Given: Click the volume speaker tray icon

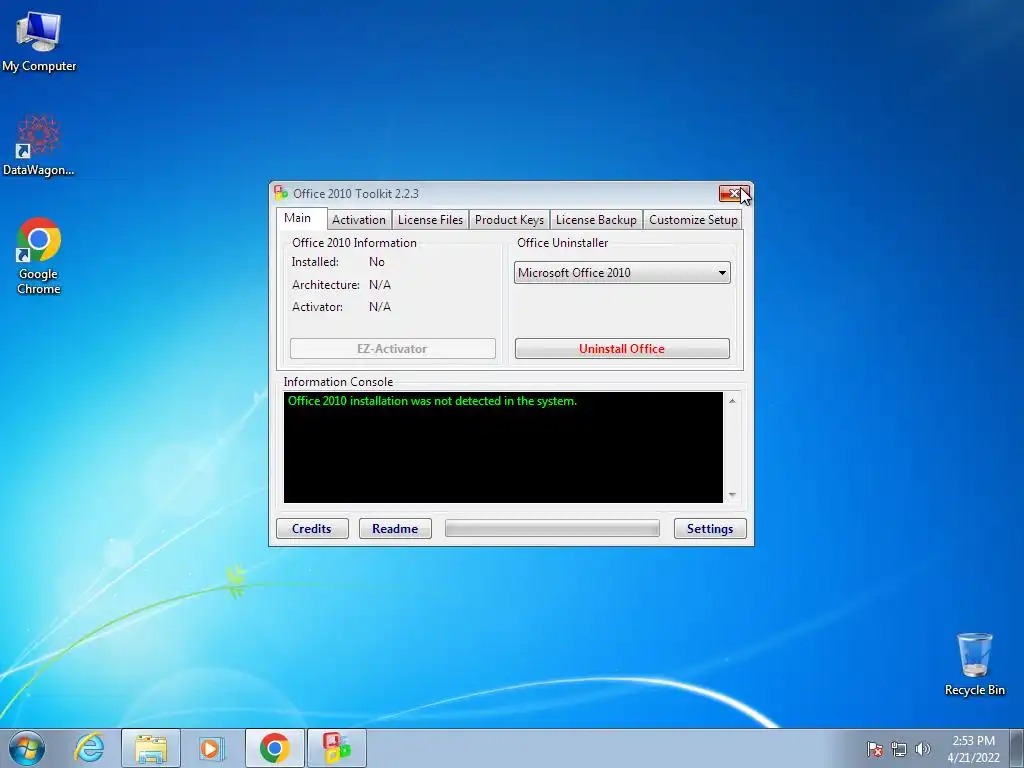Looking at the screenshot, I should [923, 749].
